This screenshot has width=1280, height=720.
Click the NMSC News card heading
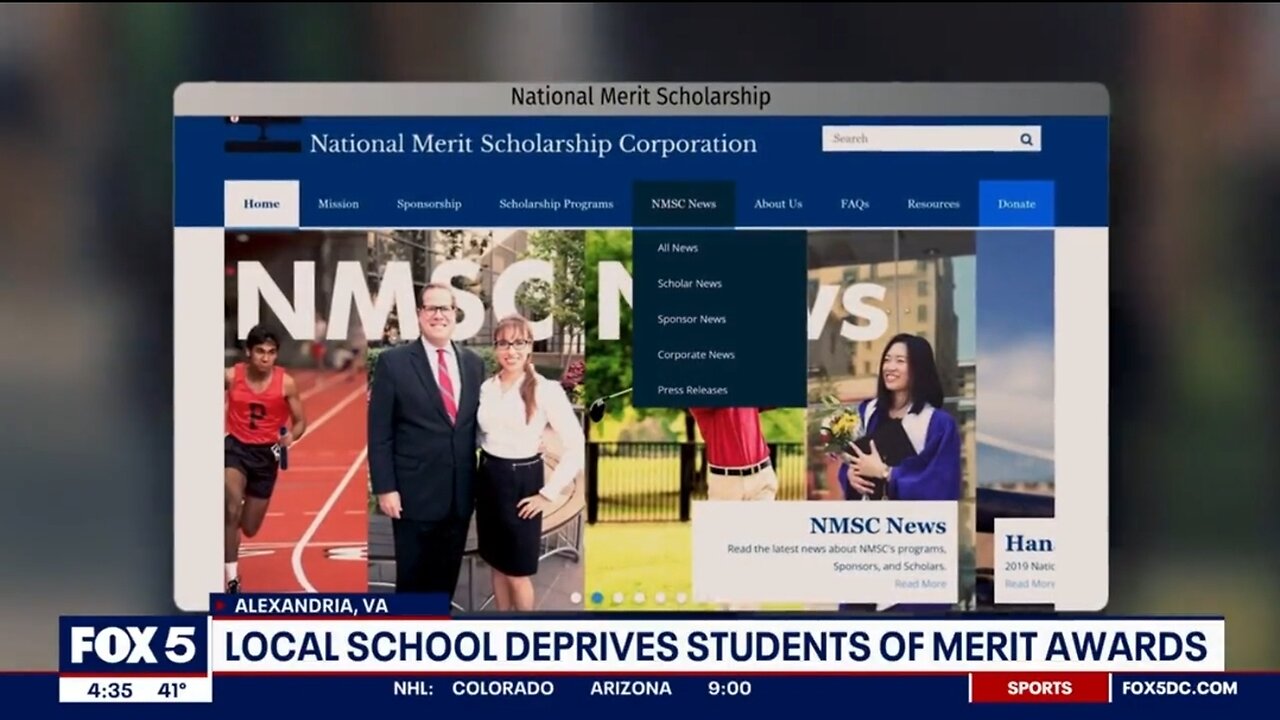(x=878, y=525)
